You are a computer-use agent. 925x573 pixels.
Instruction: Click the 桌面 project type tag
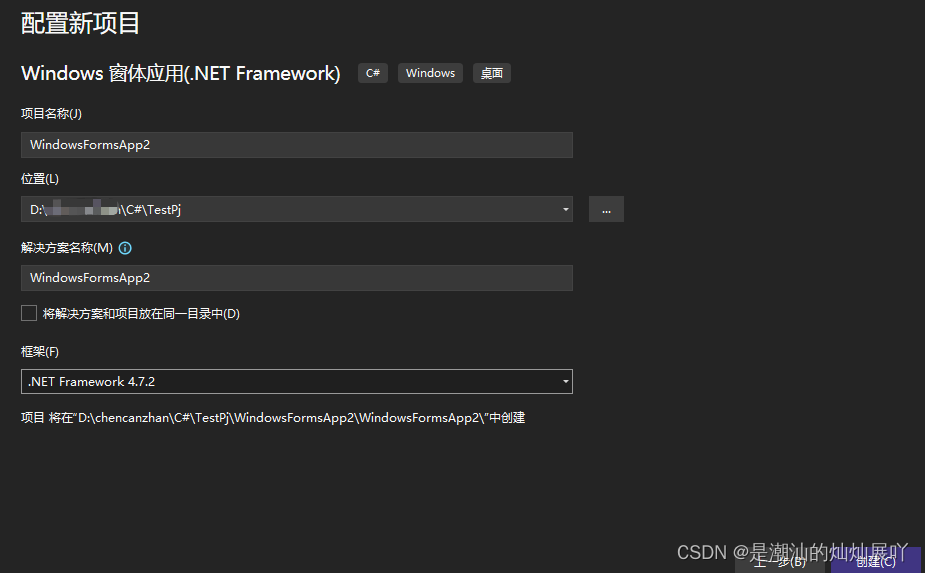492,73
